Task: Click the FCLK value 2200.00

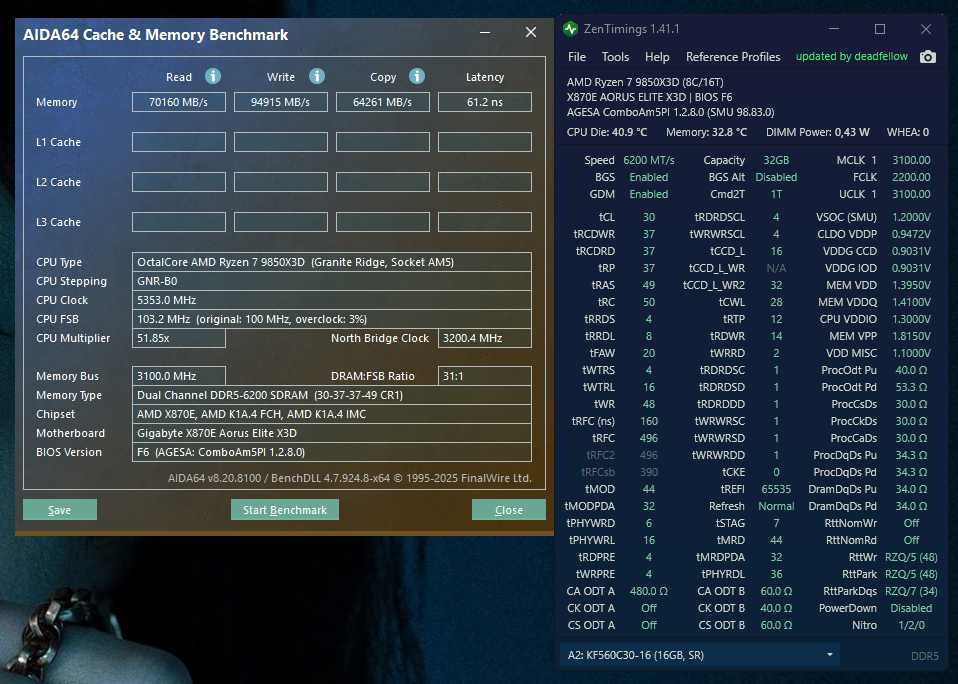Action: click(x=911, y=177)
